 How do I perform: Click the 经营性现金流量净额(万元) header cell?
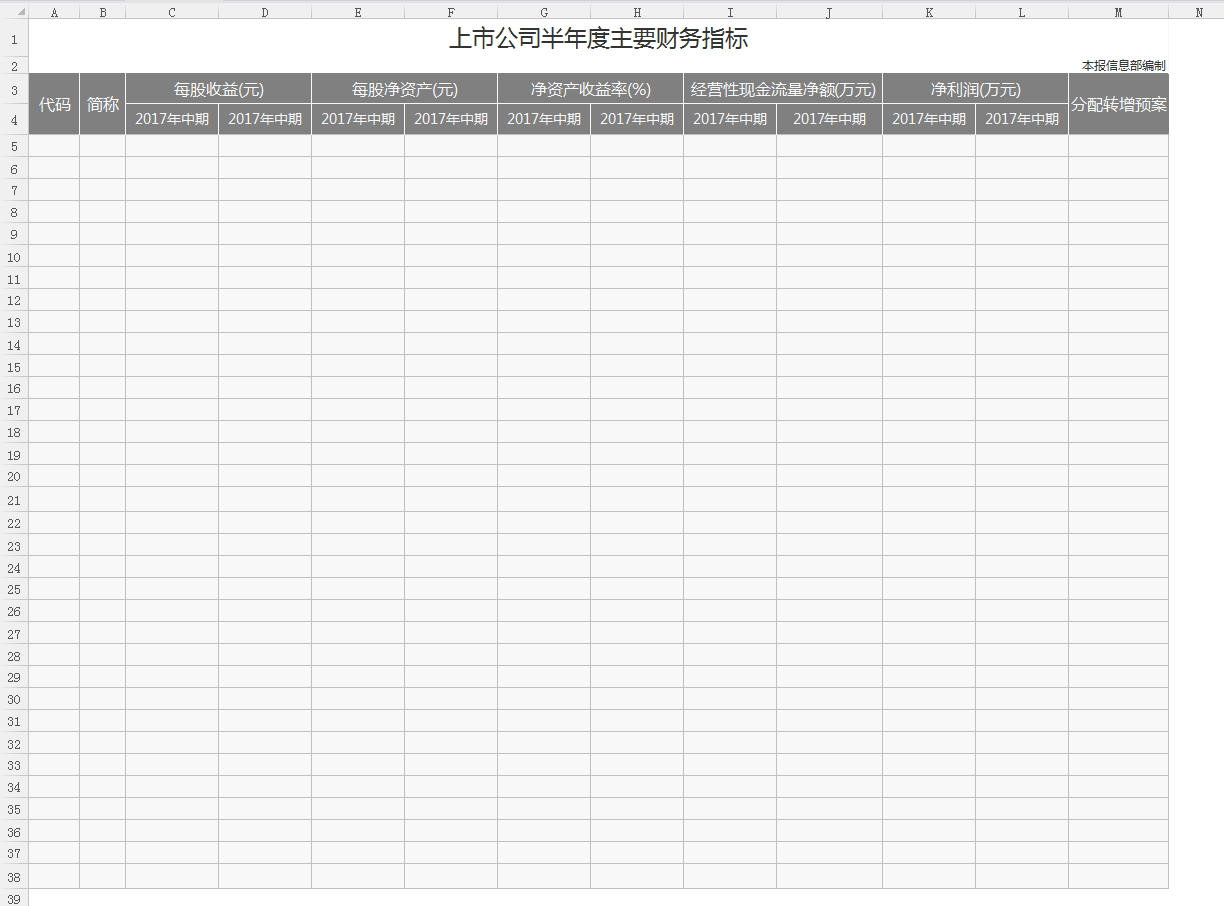point(782,89)
